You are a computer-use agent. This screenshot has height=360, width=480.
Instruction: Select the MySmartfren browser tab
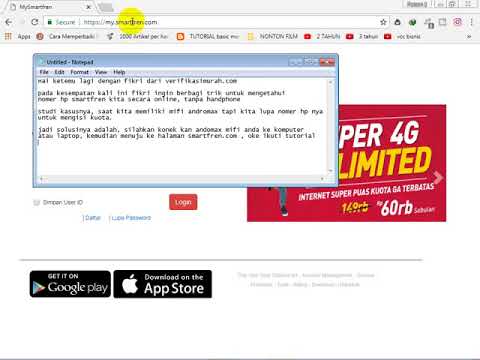(x=50, y=7)
